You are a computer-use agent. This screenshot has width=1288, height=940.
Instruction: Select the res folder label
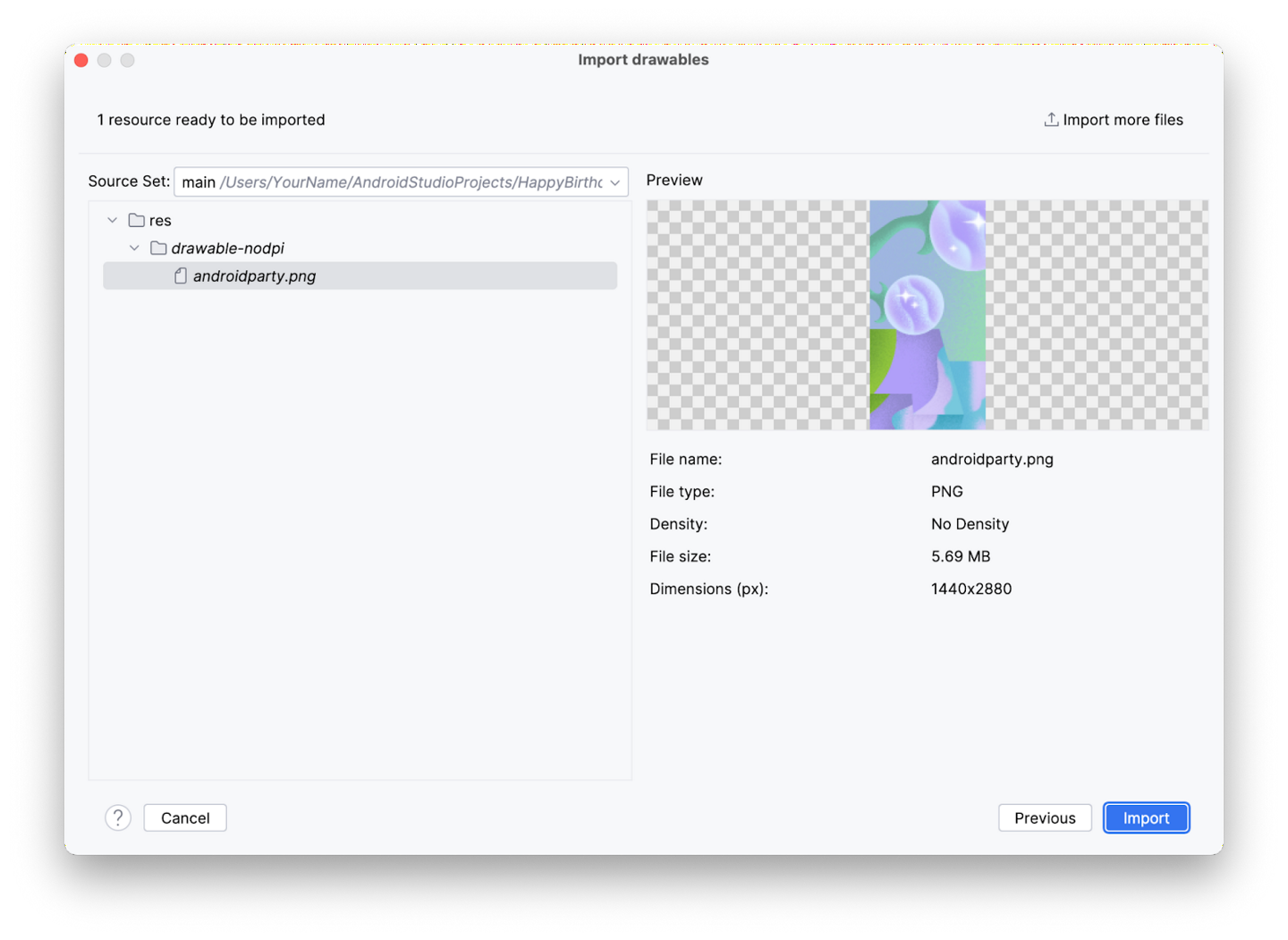(160, 221)
